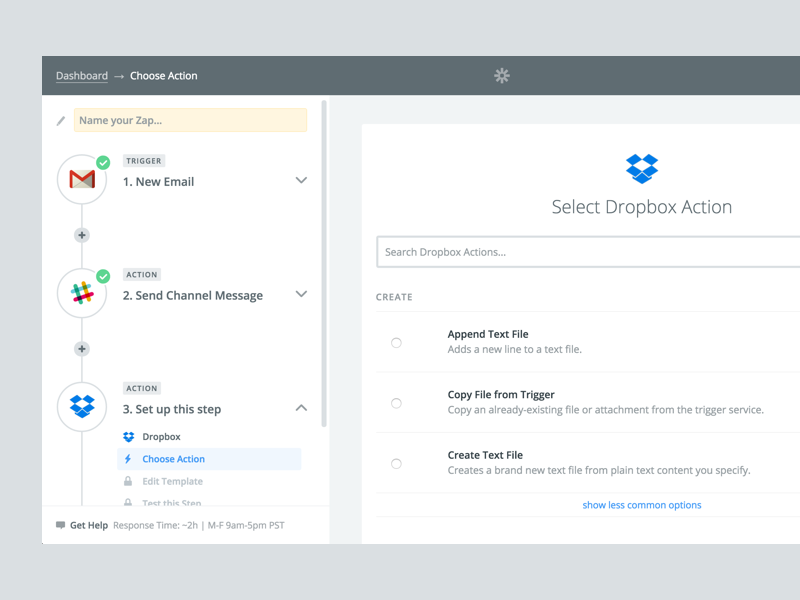Expand the Send Channel Message chevron
The width and height of the screenshot is (800, 600).
[302, 294]
